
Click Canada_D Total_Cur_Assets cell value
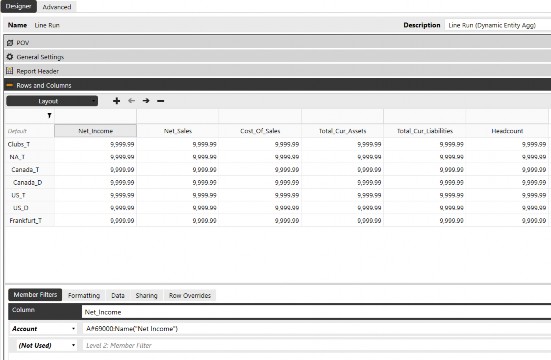pos(369,182)
